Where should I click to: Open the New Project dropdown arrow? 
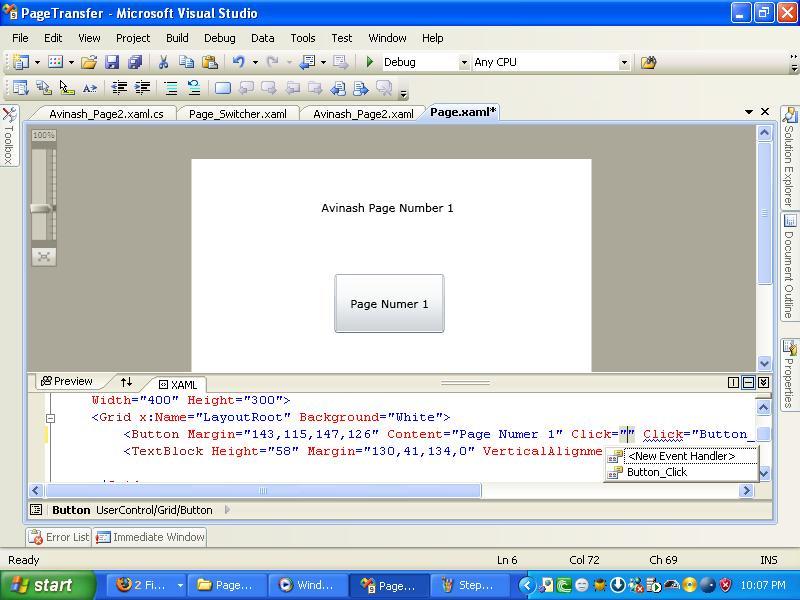(x=37, y=62)
